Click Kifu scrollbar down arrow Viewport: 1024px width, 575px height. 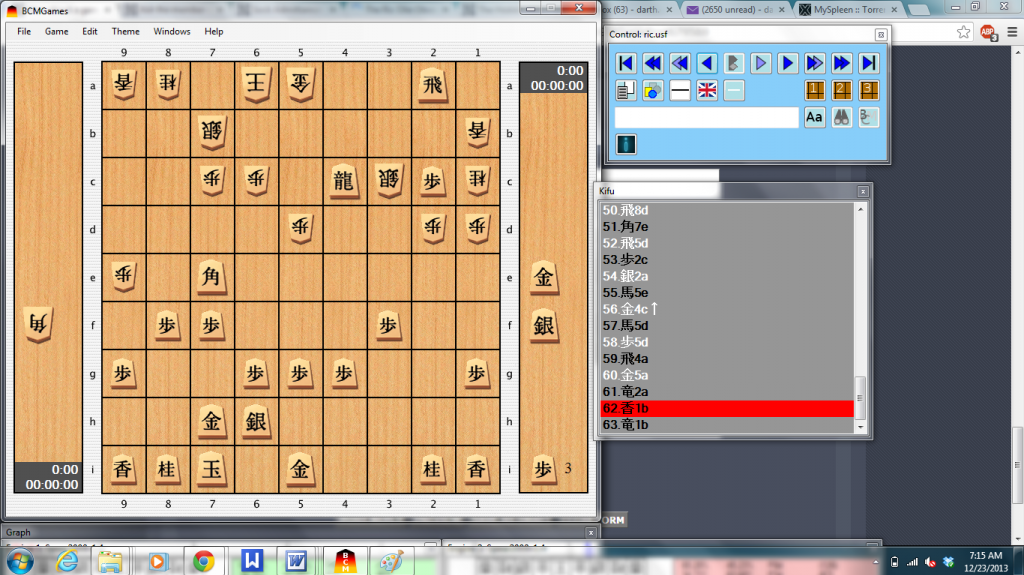click(860, 427)
